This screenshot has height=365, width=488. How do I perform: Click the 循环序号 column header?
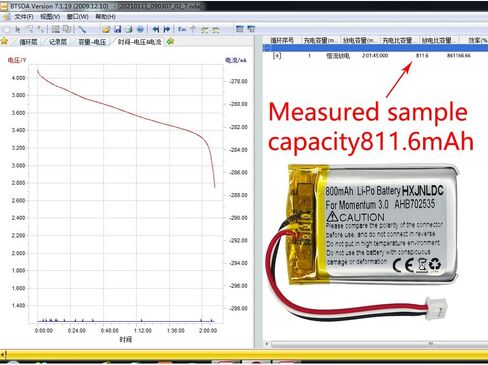(x=282, y=40)
